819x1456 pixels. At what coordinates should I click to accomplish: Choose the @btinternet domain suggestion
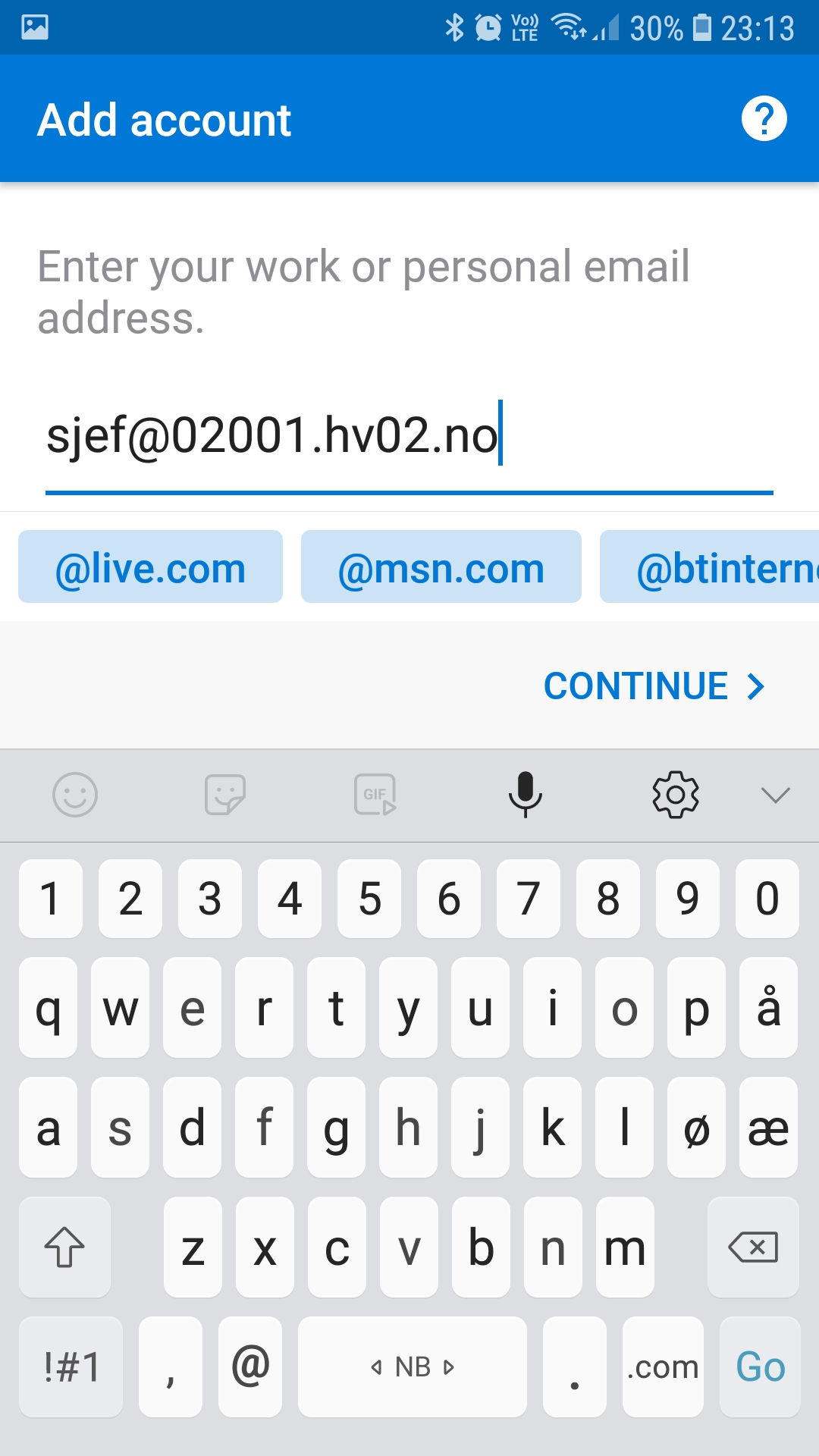point(709,567)
